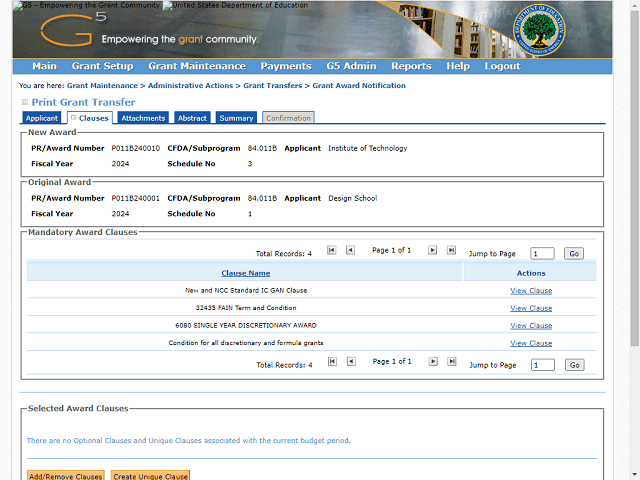Sort by Clause Name column header
640x480 pixels.
(245, 273)
